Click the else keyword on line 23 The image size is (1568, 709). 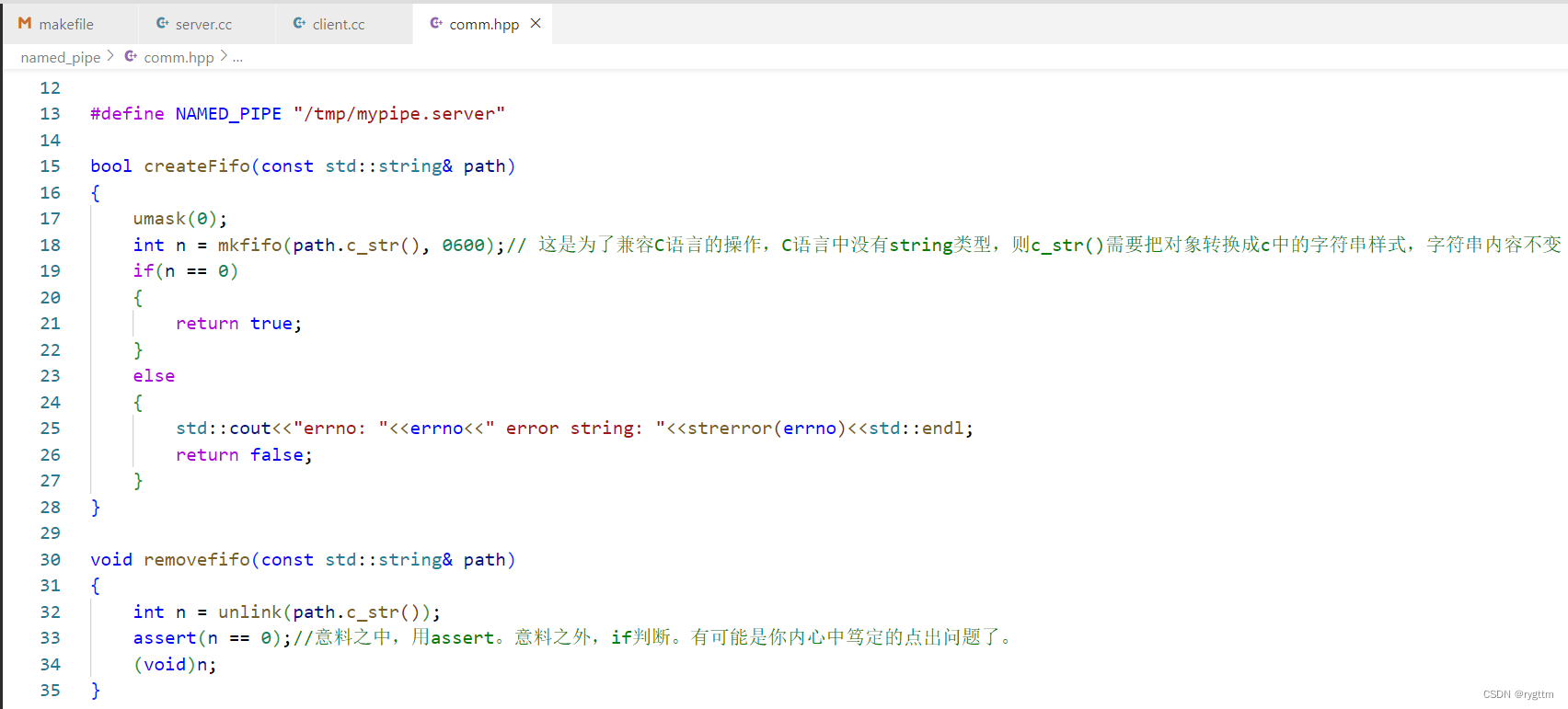click(154, 376)
